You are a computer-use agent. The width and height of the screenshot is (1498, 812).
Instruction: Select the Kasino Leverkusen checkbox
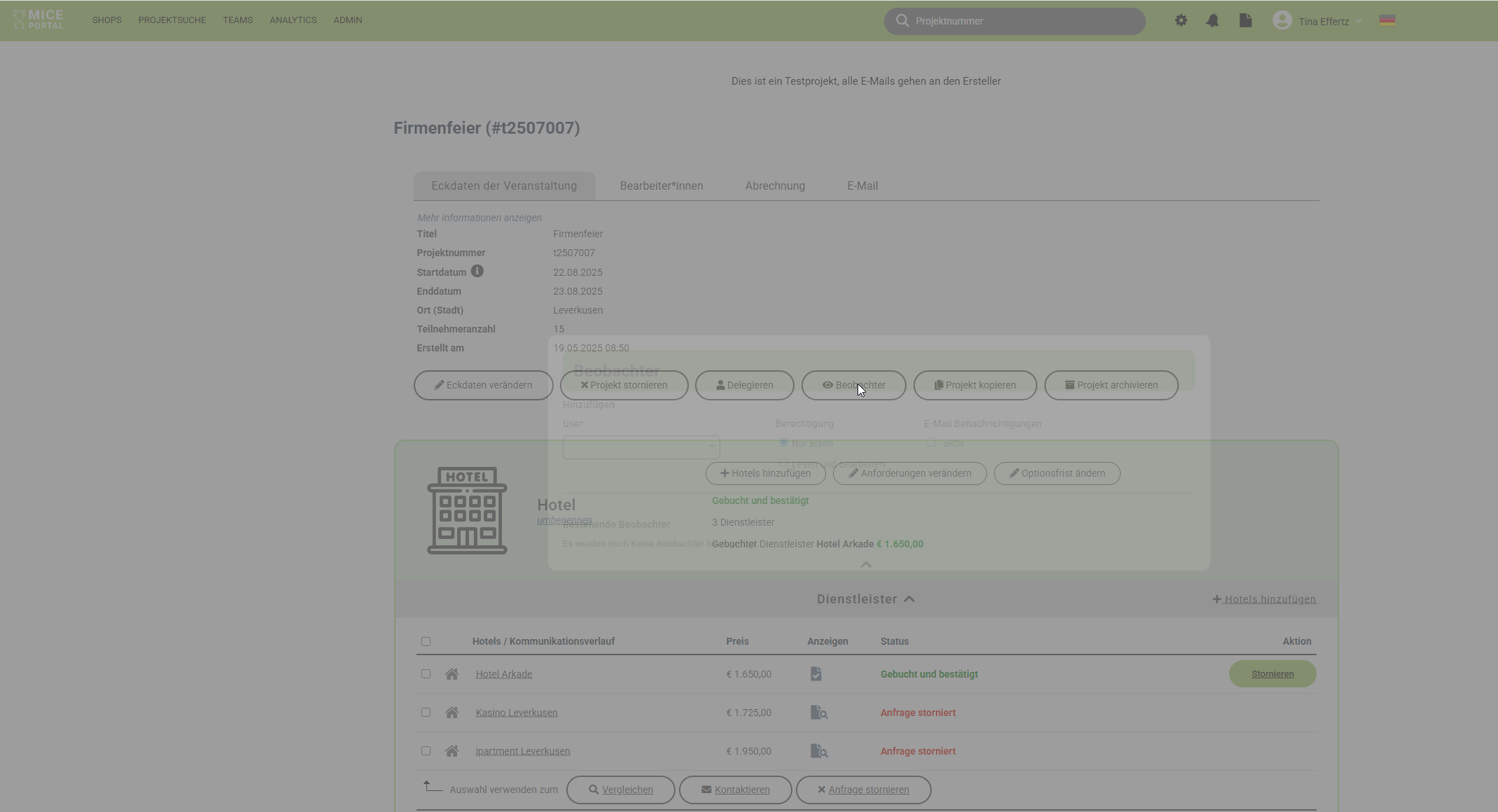click(426, 712)
